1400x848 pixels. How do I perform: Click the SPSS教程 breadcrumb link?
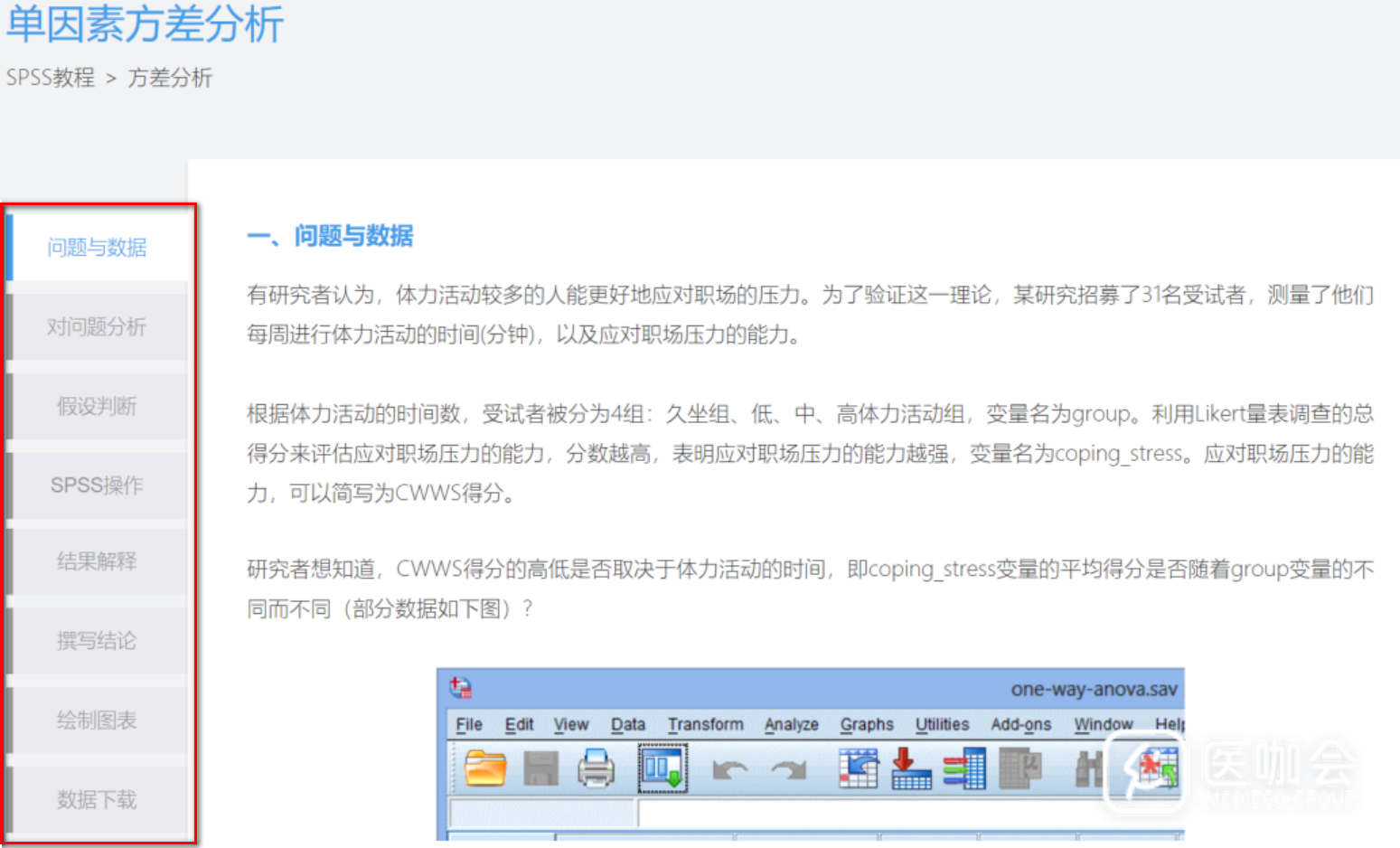tap(51, 78)
